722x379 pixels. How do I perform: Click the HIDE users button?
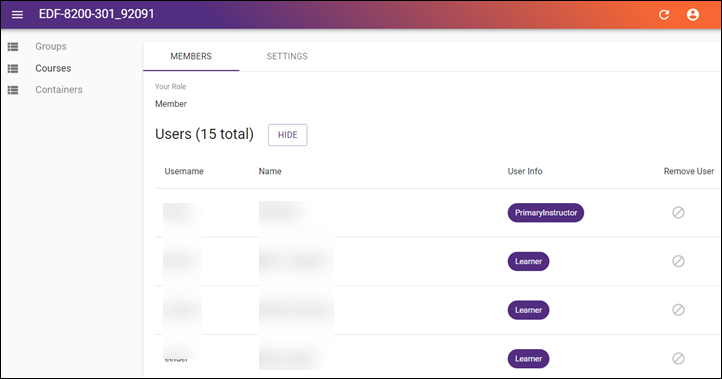click(x=288, y=135)
